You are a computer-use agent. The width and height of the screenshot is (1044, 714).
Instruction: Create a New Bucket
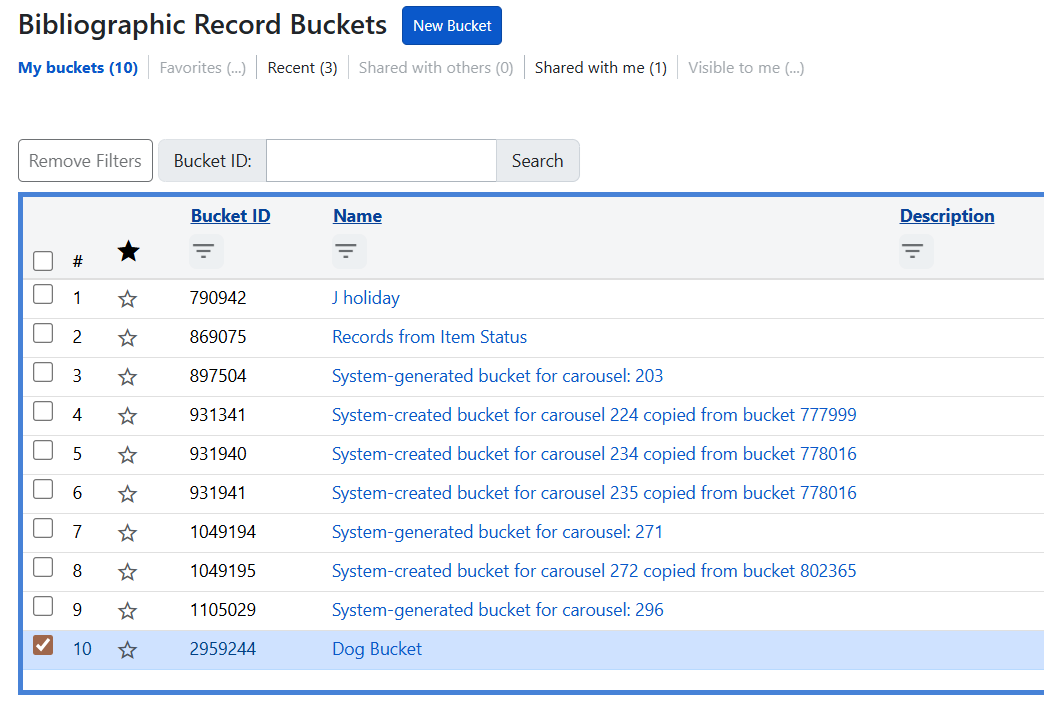click(451, 25)
